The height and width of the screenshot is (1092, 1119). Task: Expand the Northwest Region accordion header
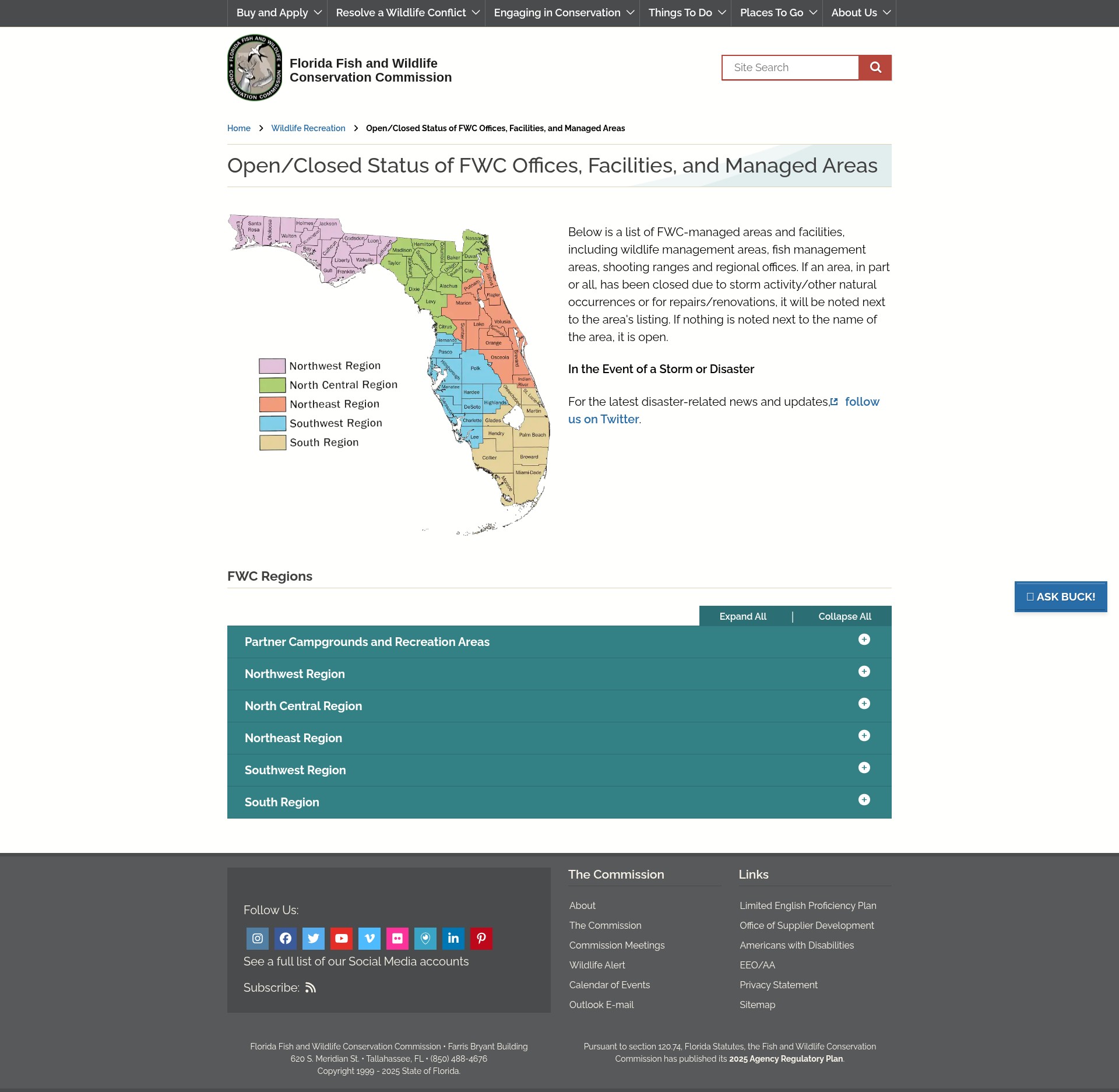pyautogui.click(x=559, y=674)
